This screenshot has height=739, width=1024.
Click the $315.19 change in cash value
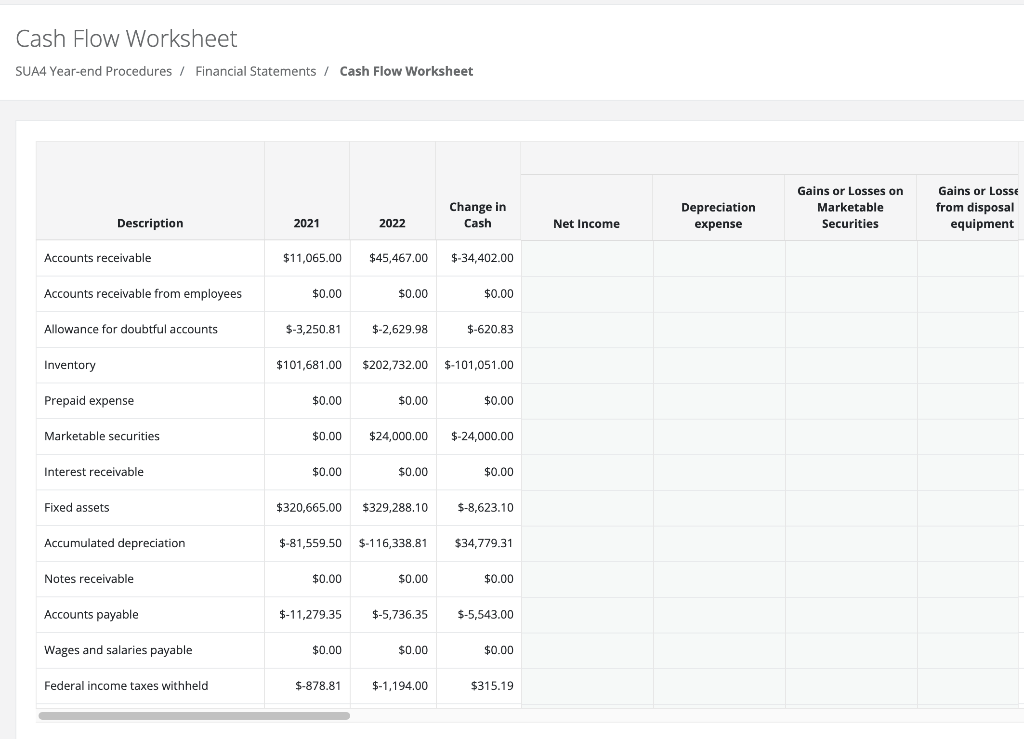[x=492, y=685]
